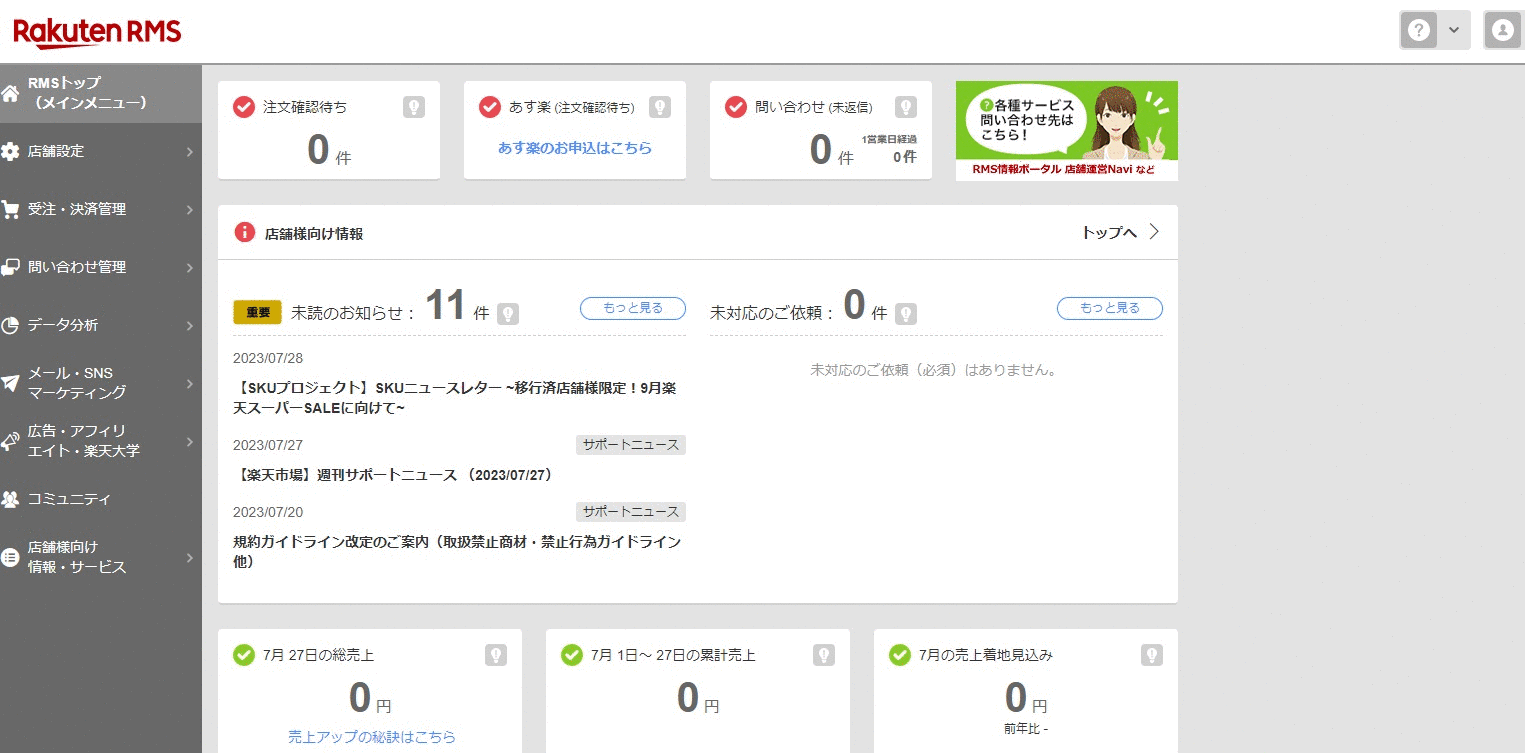Open 問い合わせ管理 menu item
Viewport: 1525px width, 753px height.
[101, 268]
